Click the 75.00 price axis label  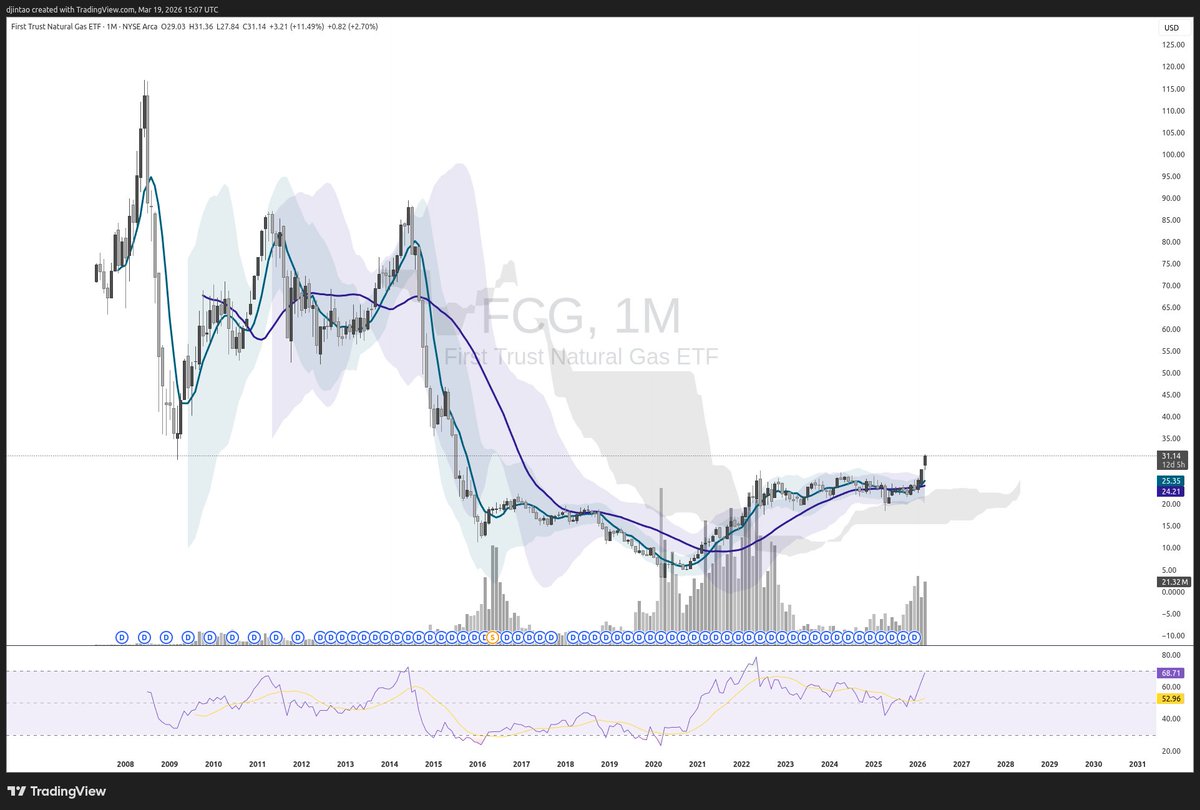tap(1173, 264)
